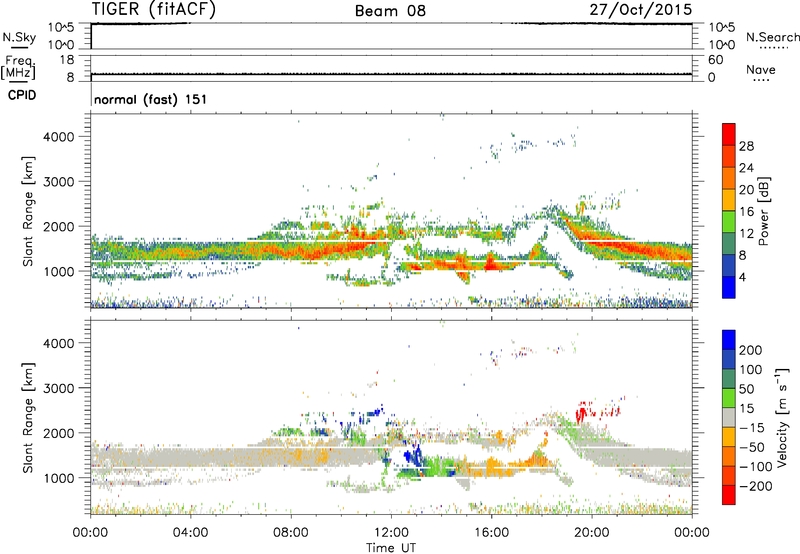Click the Slant Range label of velocity panel

(28, 418)
